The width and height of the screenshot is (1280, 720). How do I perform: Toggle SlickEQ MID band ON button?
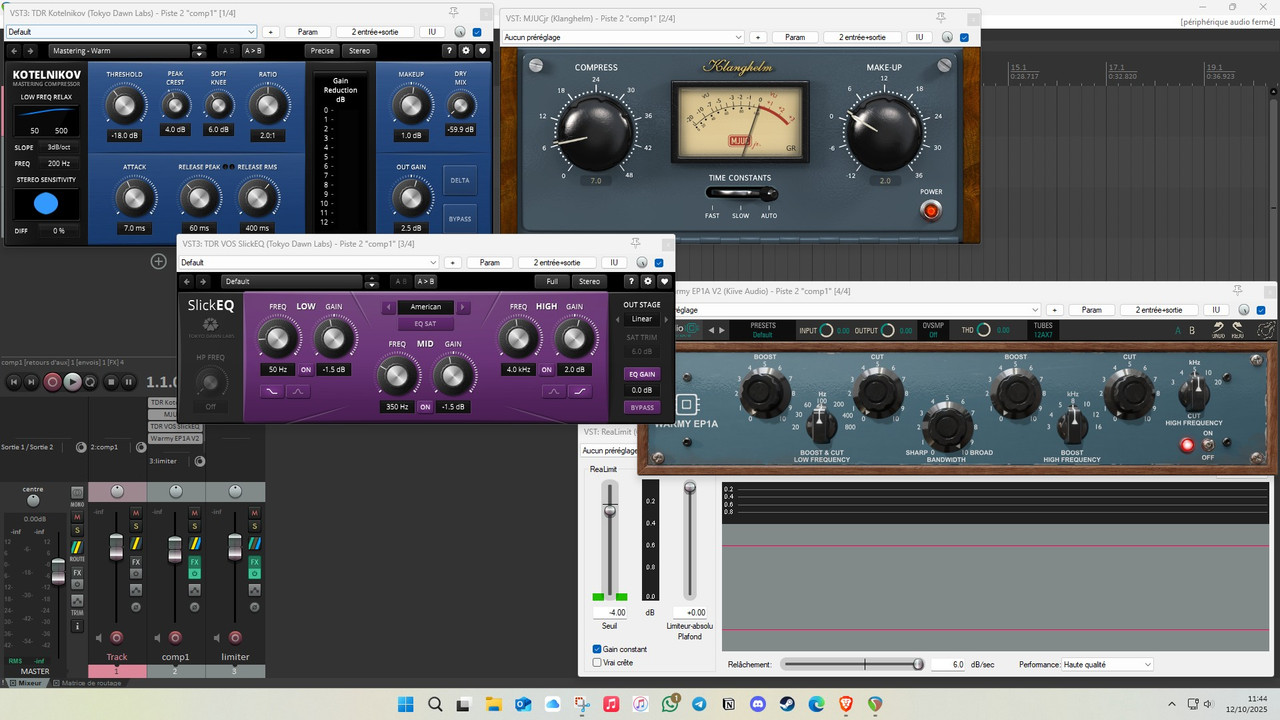coord(425,407)
